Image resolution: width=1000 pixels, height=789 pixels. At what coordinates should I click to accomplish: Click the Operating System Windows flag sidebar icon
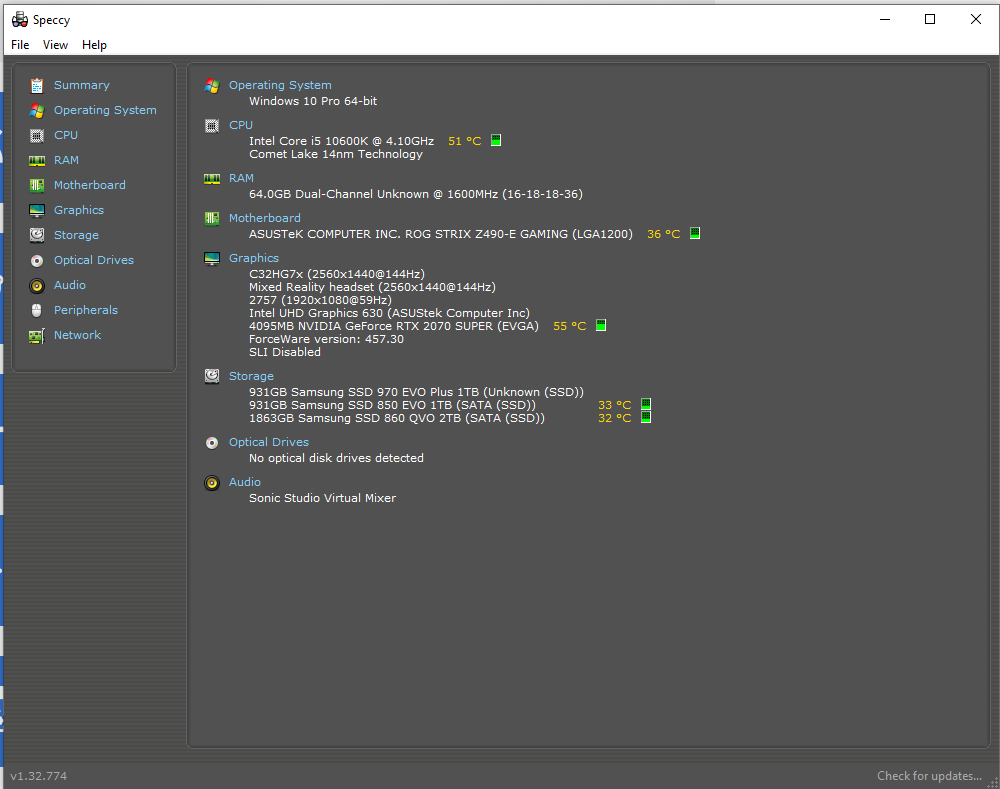point(37,110)
